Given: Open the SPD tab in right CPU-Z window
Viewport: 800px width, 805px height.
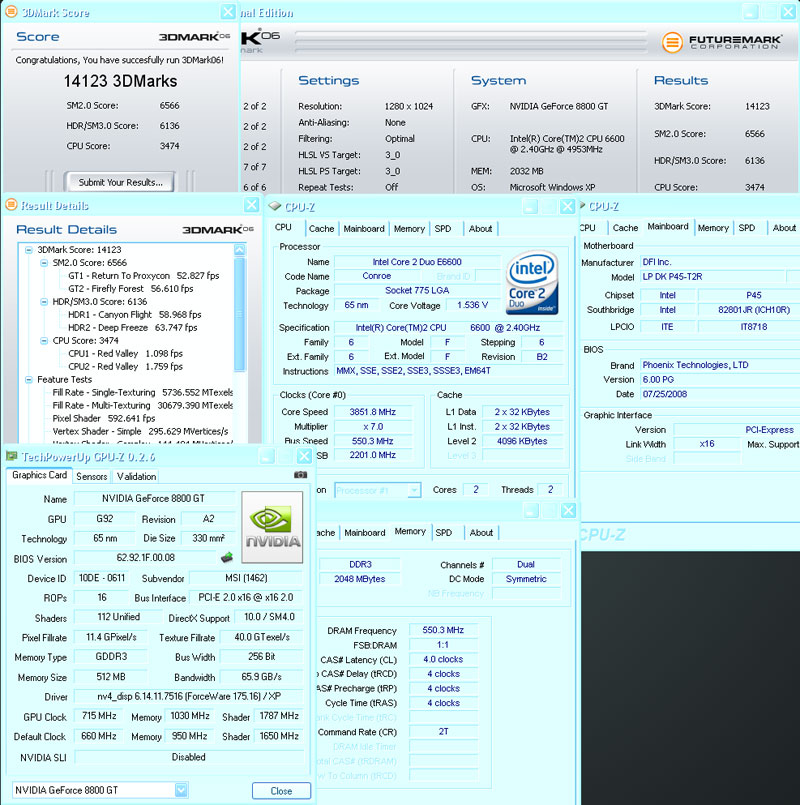Looking at the screenshot, I should (x=747, y=227).
